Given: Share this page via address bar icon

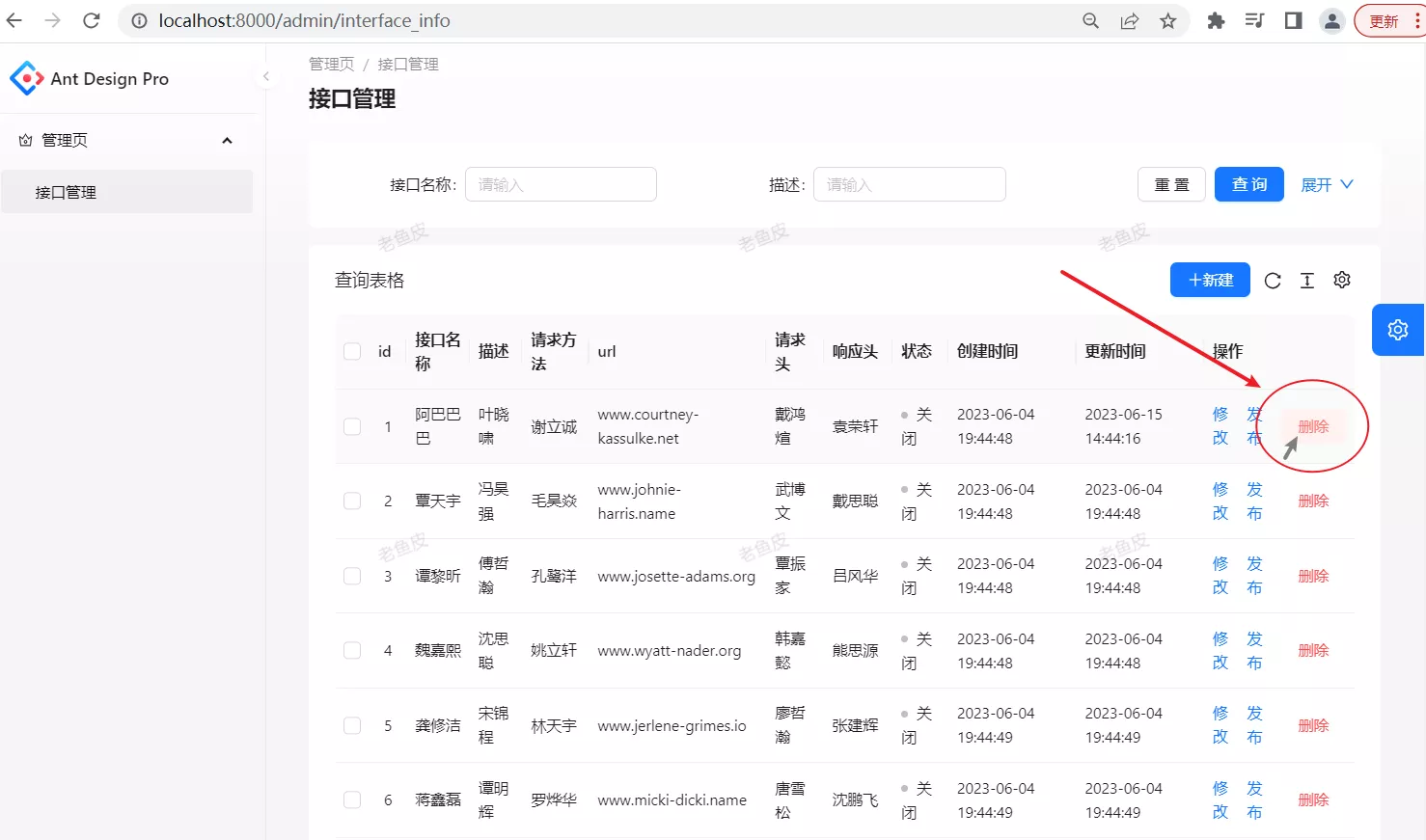Looking at the screenshot, I should 1130,20.
